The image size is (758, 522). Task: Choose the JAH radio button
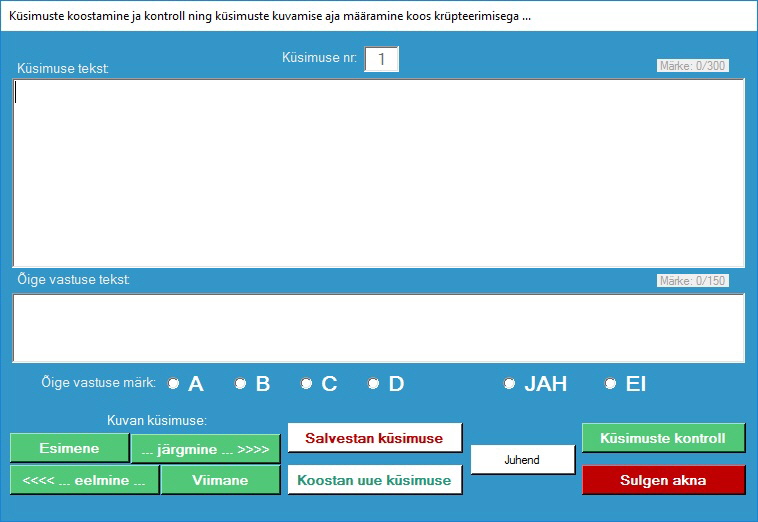[509, 384]
